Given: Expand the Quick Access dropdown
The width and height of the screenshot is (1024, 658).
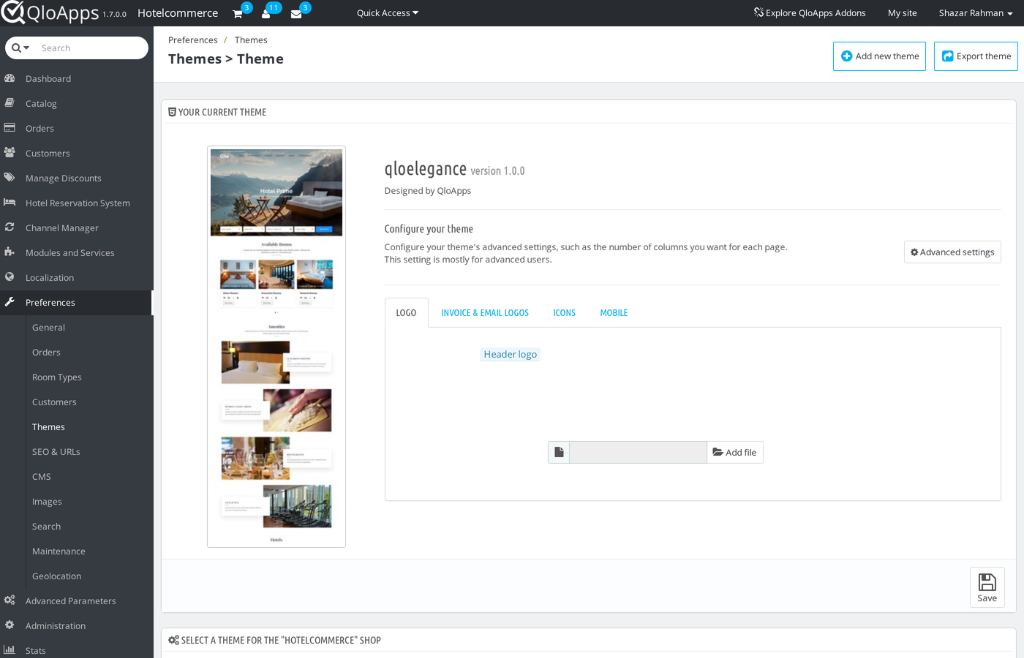Looking at the screenshot, I should tap(387, 13).
